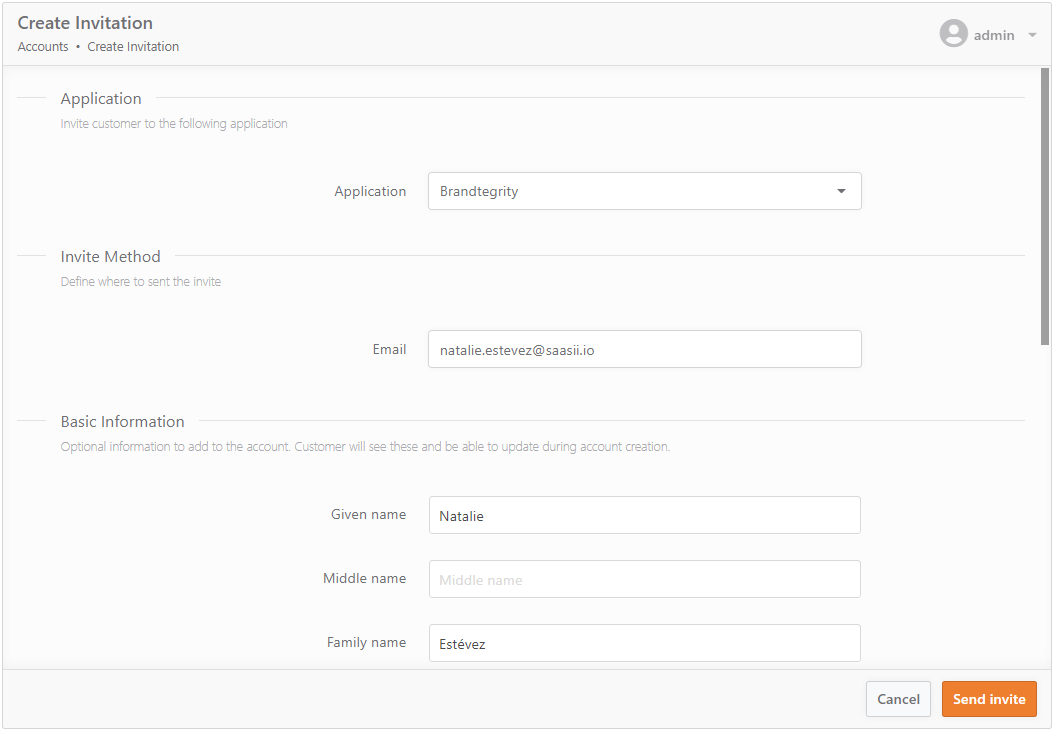
Task: Click the Invite Method section heading
Action: tap(110, 256)
